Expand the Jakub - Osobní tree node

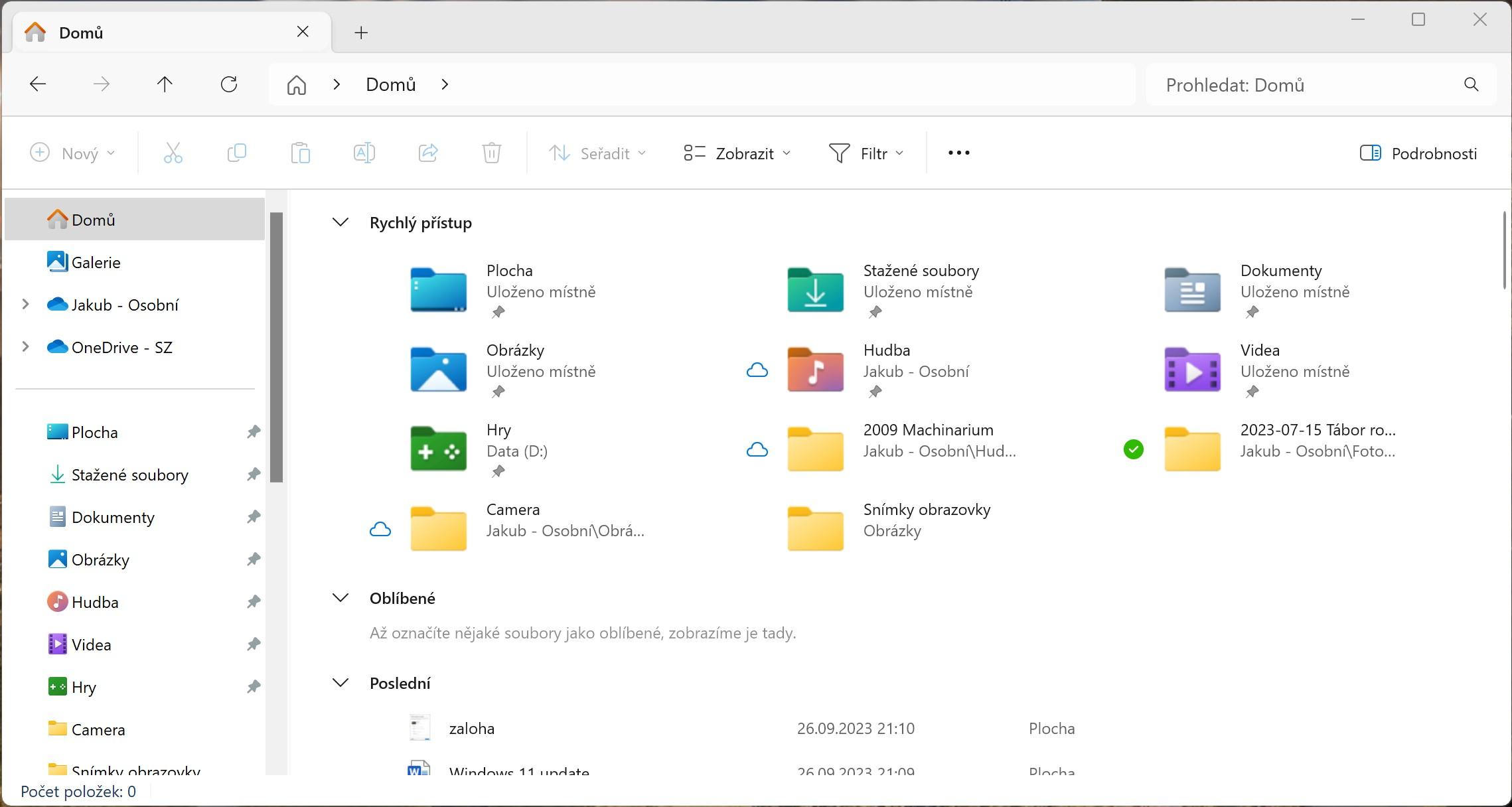[x=25, y=305]
